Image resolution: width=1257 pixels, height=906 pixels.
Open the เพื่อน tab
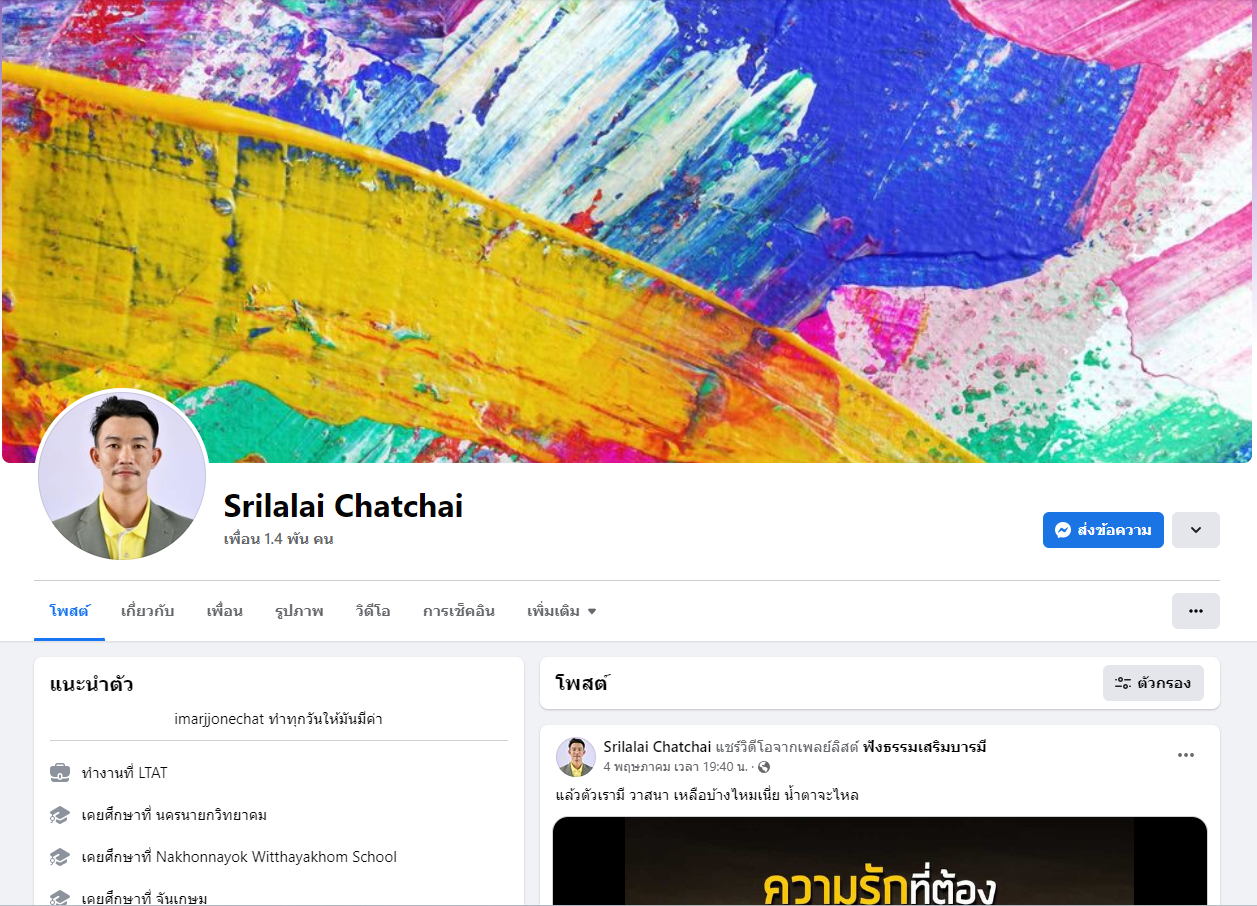pos(225,611)
